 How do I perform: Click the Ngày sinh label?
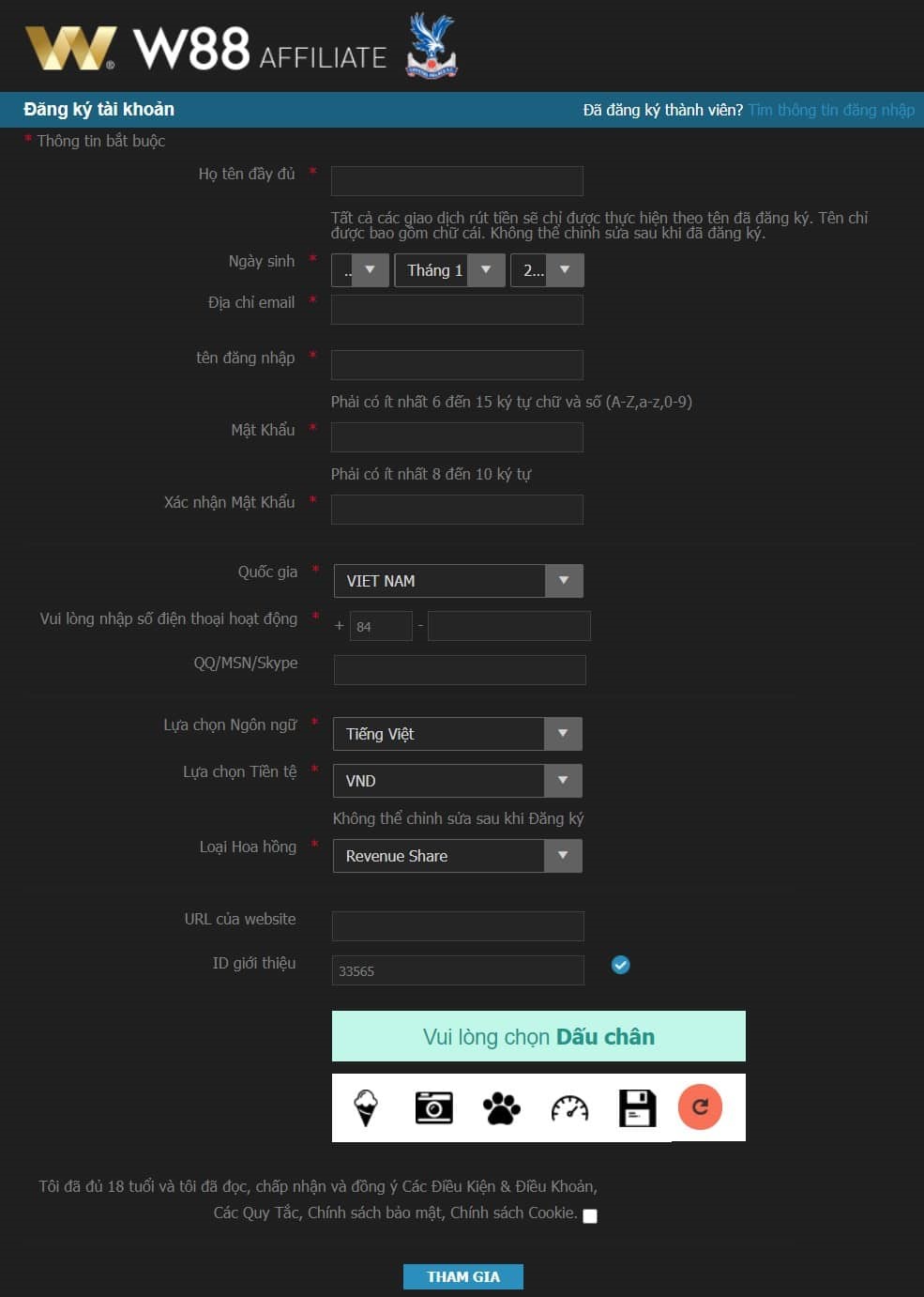tap(262, 261)
